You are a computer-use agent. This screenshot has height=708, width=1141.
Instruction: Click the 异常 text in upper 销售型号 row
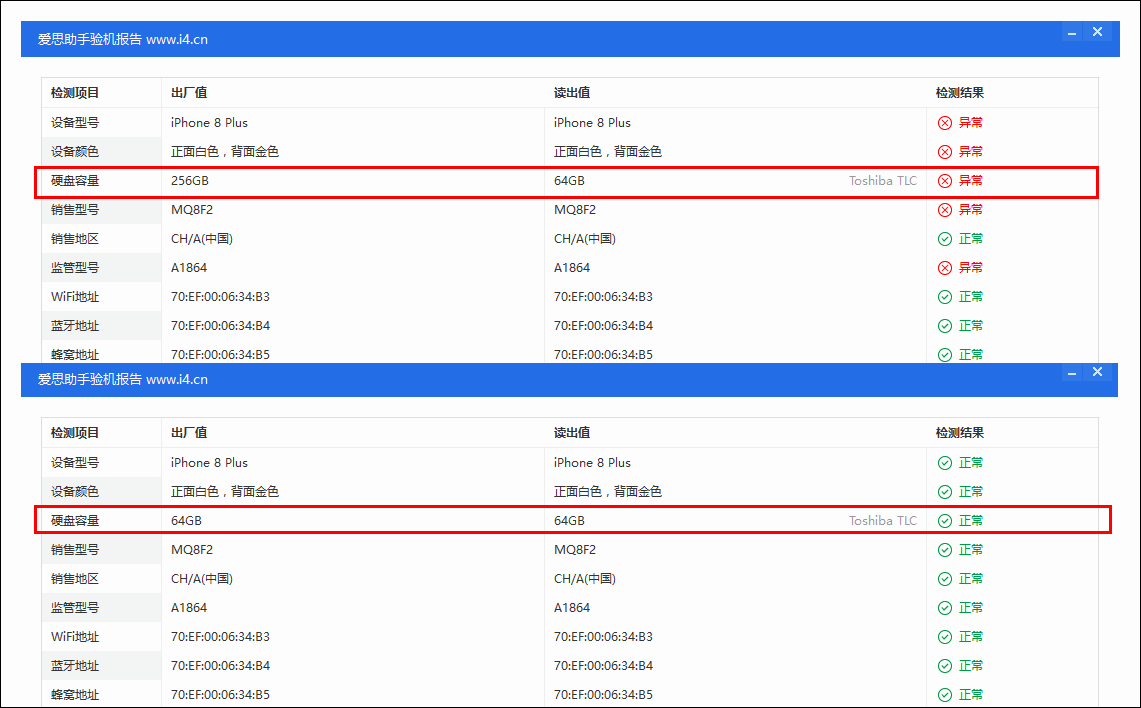click(x=971, y=210)
